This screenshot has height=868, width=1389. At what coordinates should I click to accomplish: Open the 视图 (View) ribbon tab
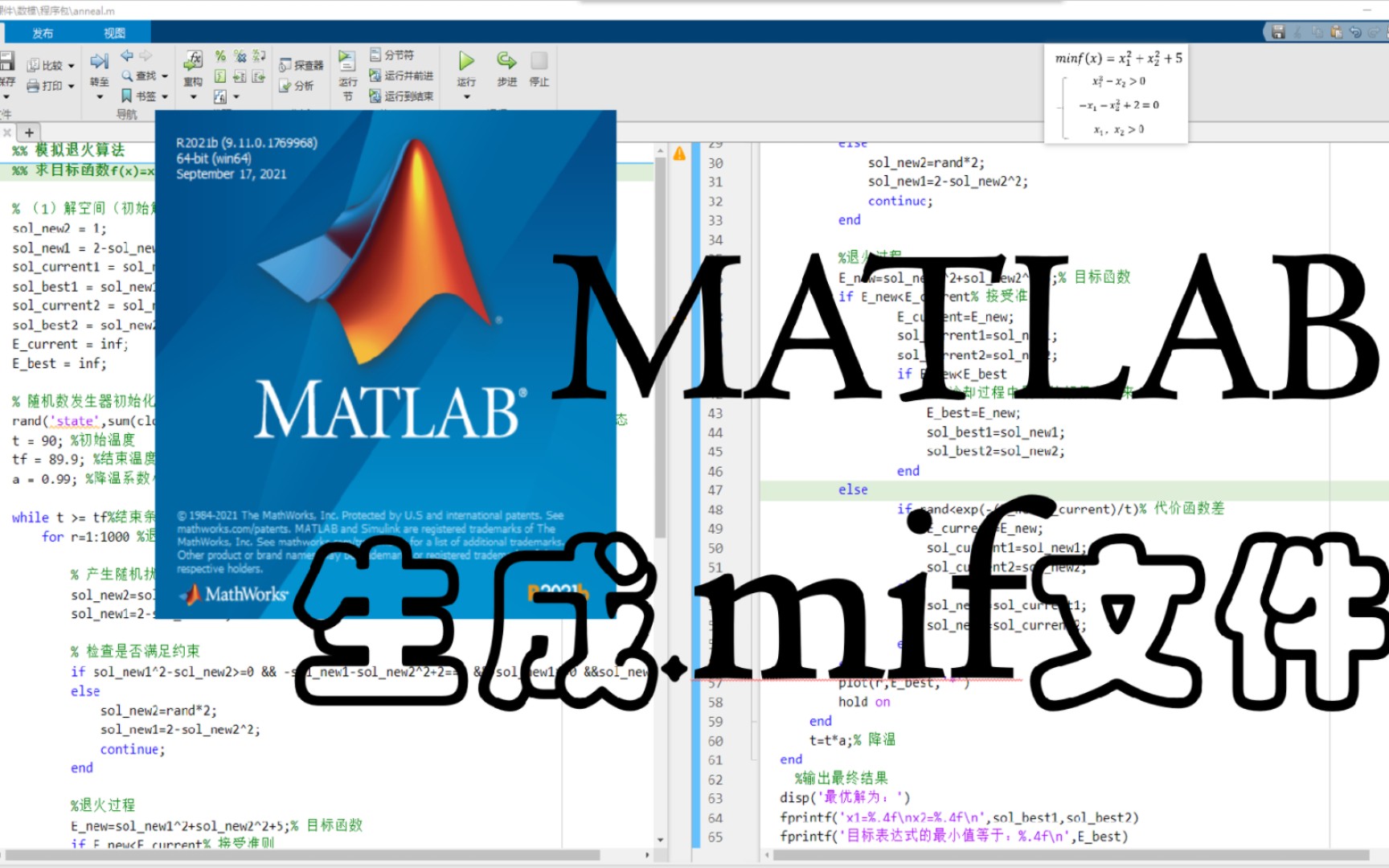pos(114,33)
